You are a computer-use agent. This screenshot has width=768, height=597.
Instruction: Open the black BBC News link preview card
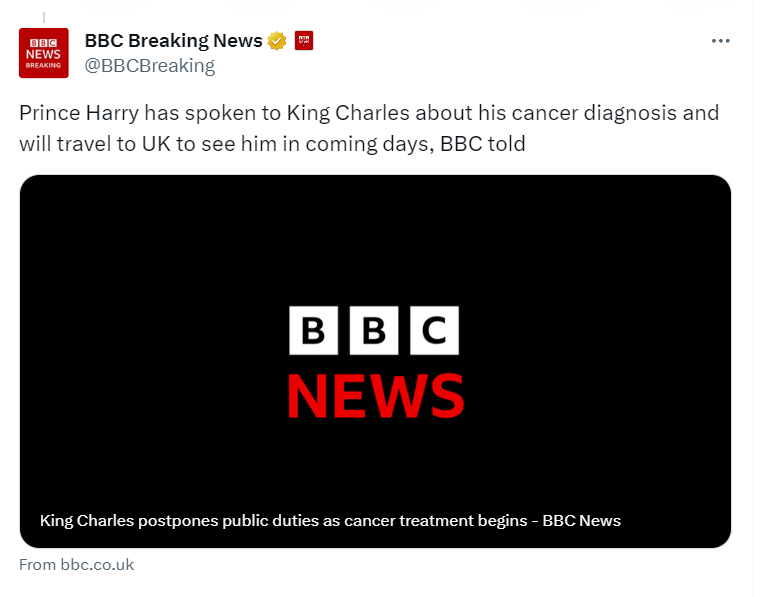pos(375,361)
